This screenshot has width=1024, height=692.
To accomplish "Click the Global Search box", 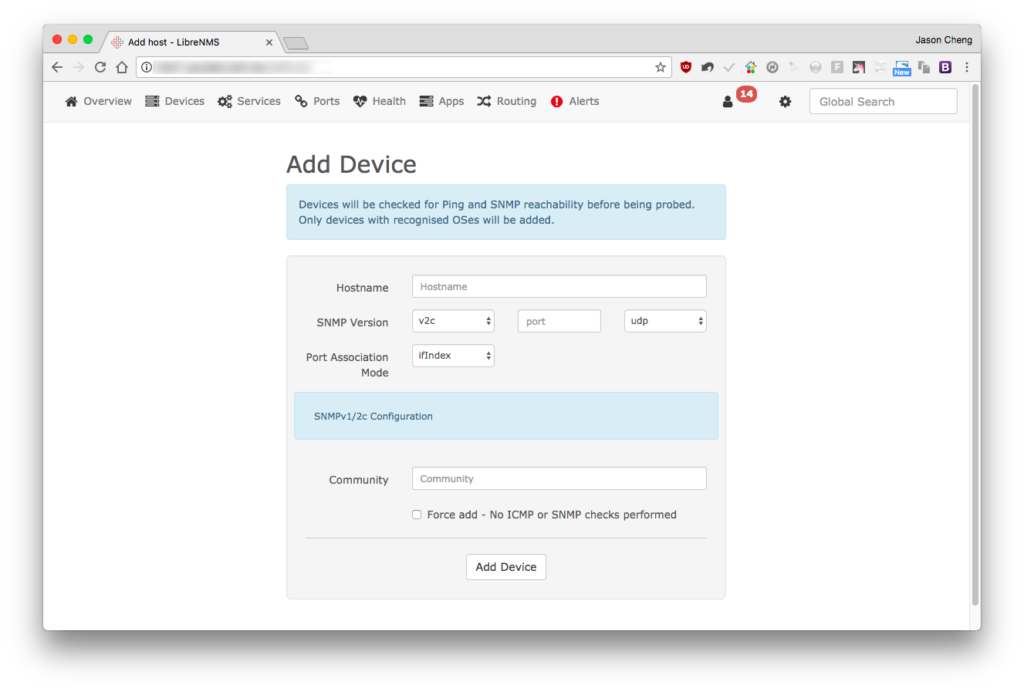I will click(x=883, y=102).
